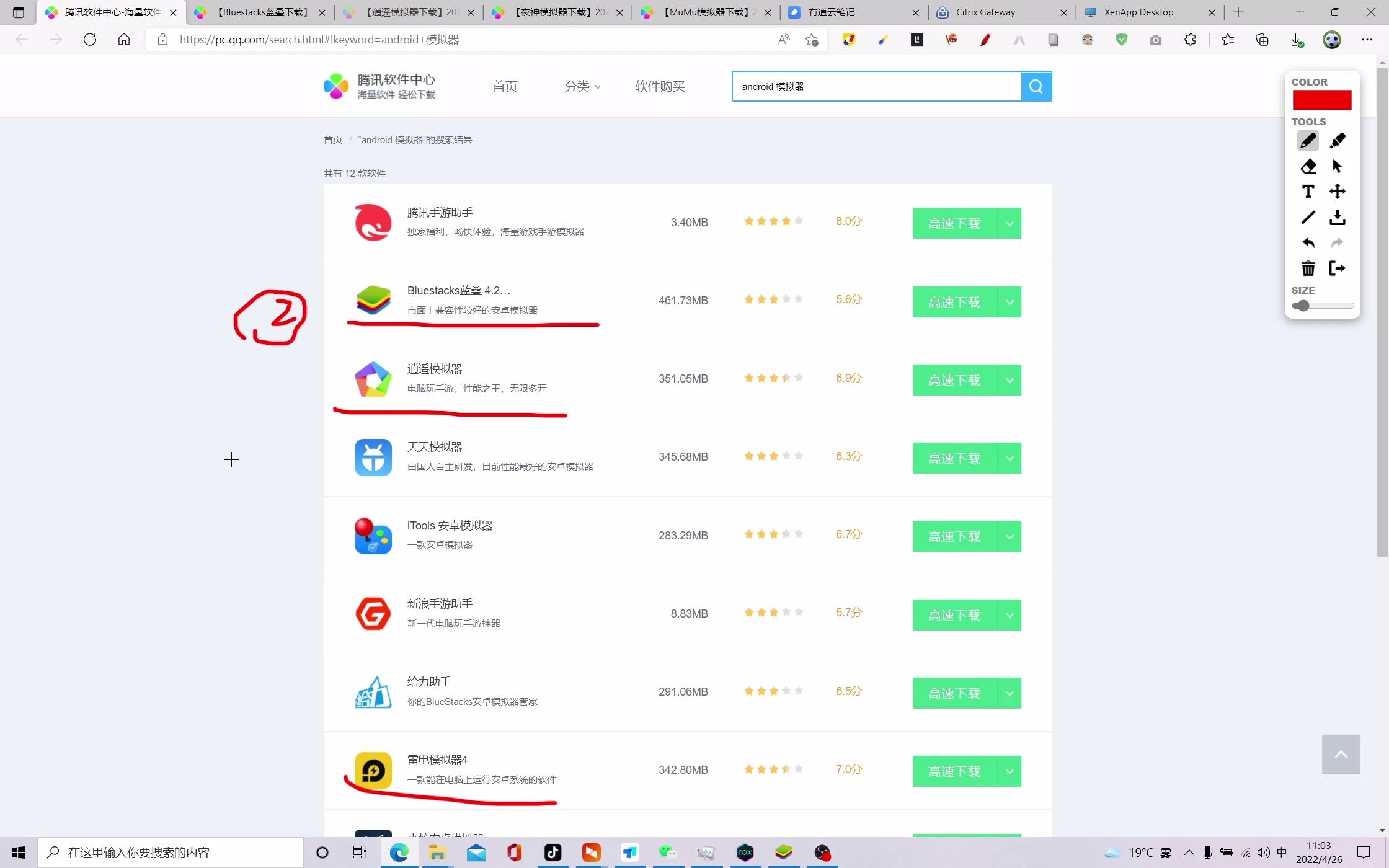
Task: Click the download/save icon in toolbar
Action: (1337, 217)
